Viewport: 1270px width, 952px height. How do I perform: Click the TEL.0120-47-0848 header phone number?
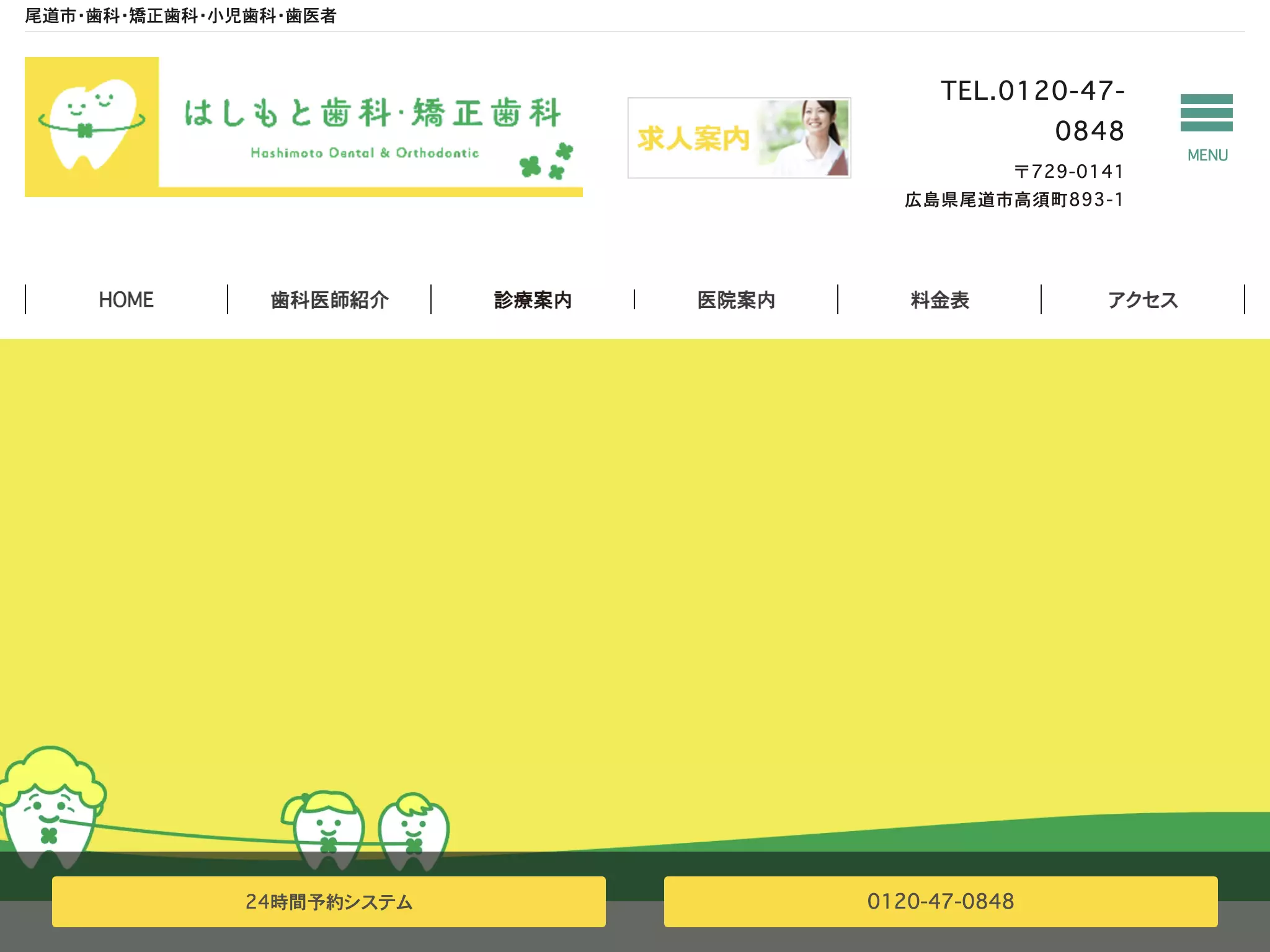tap(1032, 111)
